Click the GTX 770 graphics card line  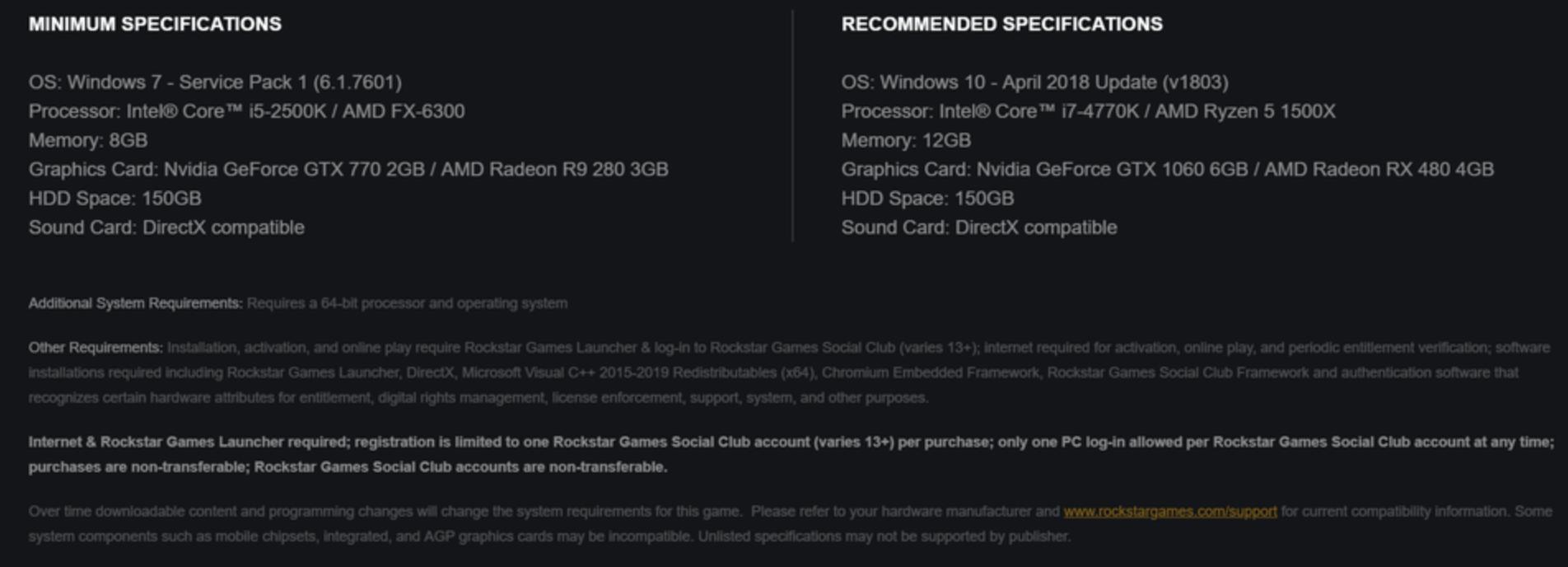tap(348, 169)
